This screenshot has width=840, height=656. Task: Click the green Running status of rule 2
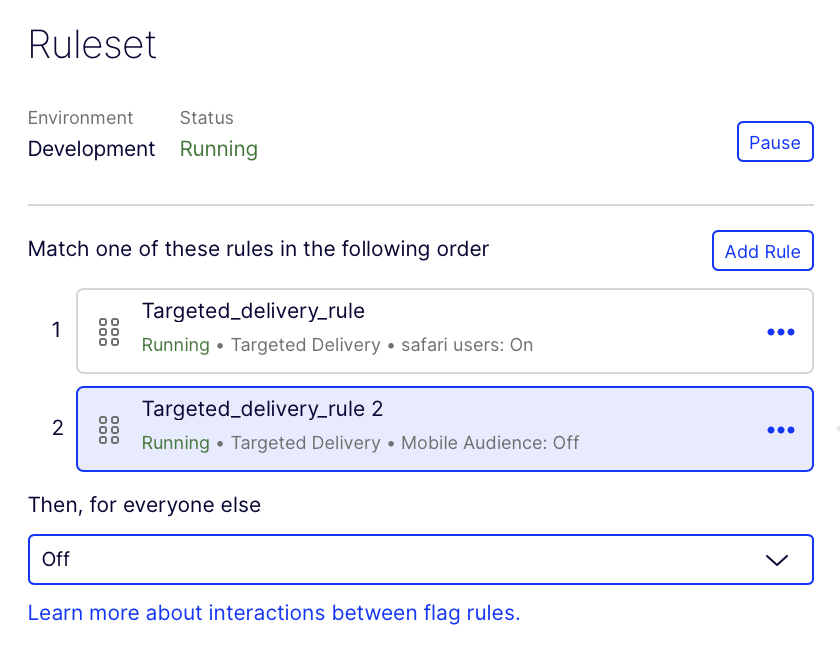pos(175,443)
